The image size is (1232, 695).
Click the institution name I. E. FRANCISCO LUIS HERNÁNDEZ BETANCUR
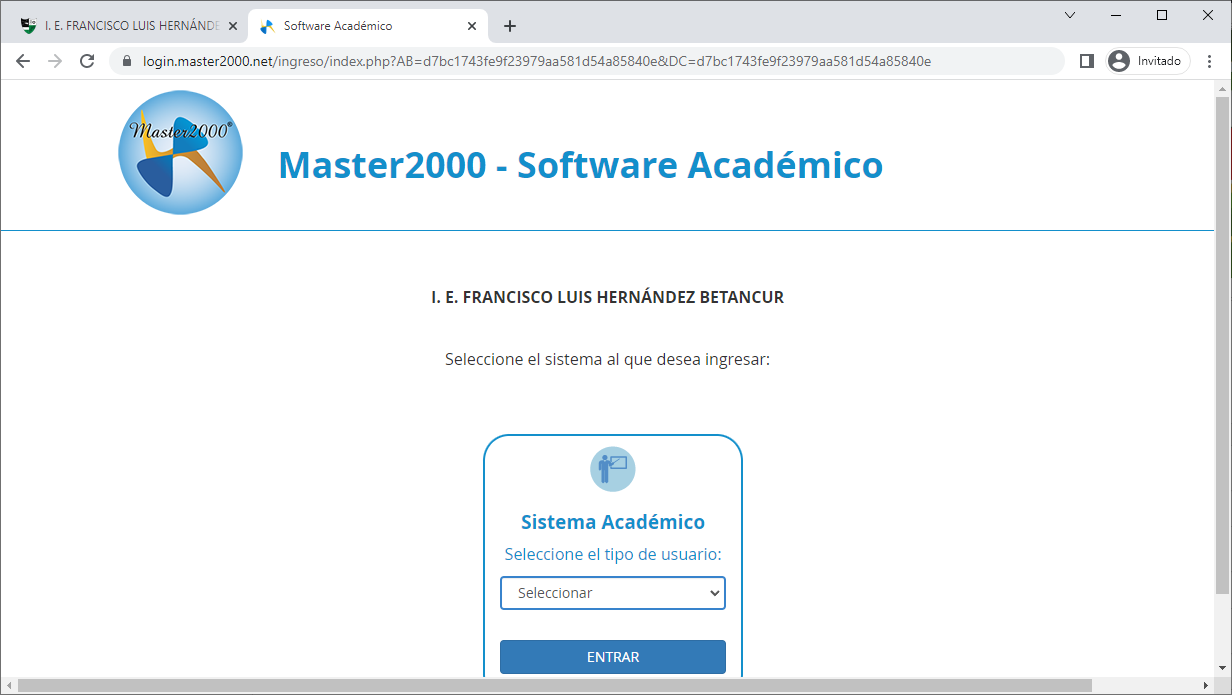607,298
